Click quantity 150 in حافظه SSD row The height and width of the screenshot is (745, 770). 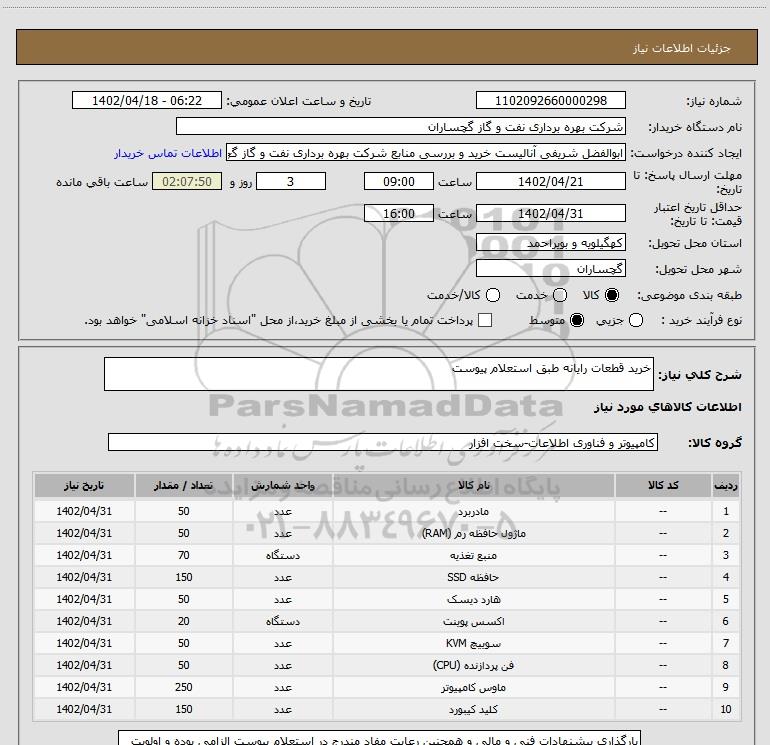pyautogui.click(x=184, y=578)
